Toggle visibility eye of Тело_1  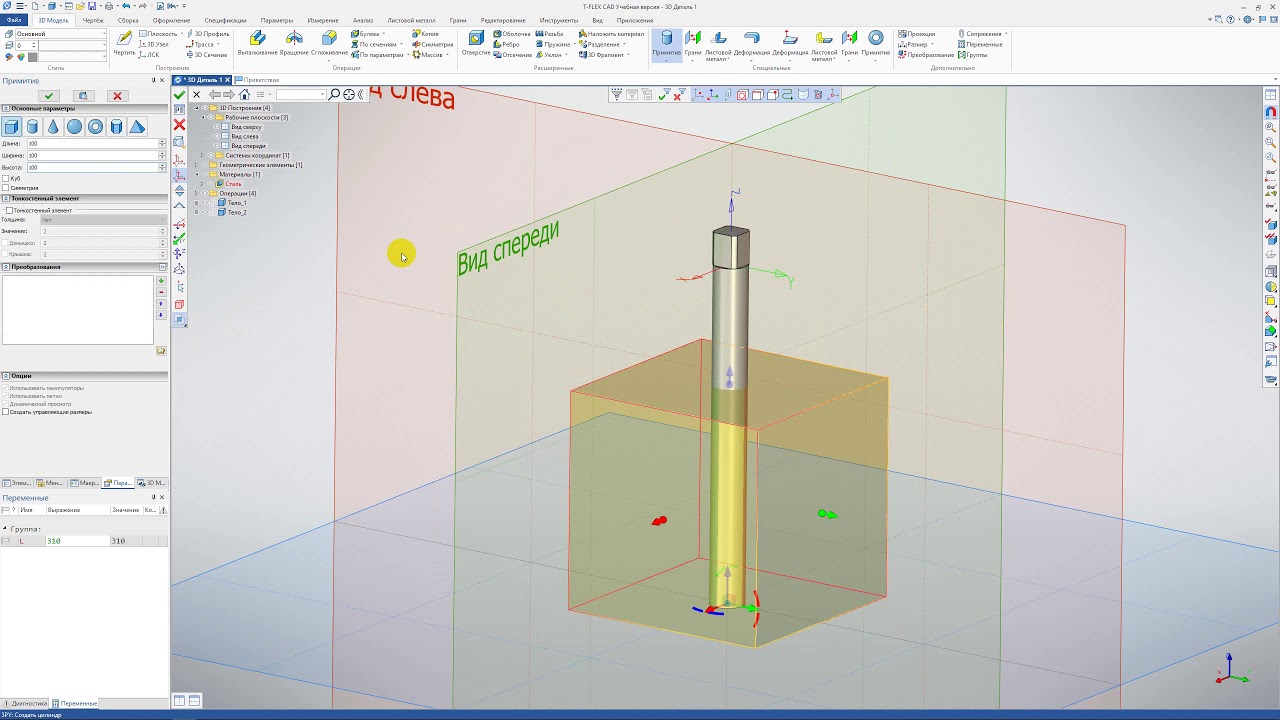click(x=206, y=203)
